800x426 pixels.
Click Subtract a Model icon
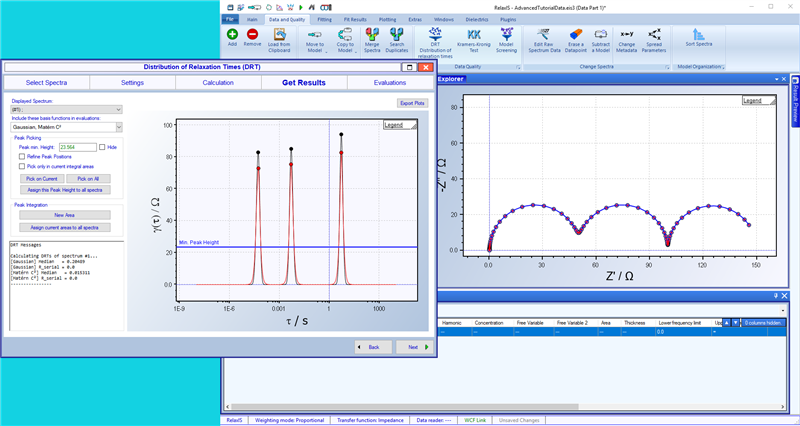pyautogui.click(x=601, y=35)
